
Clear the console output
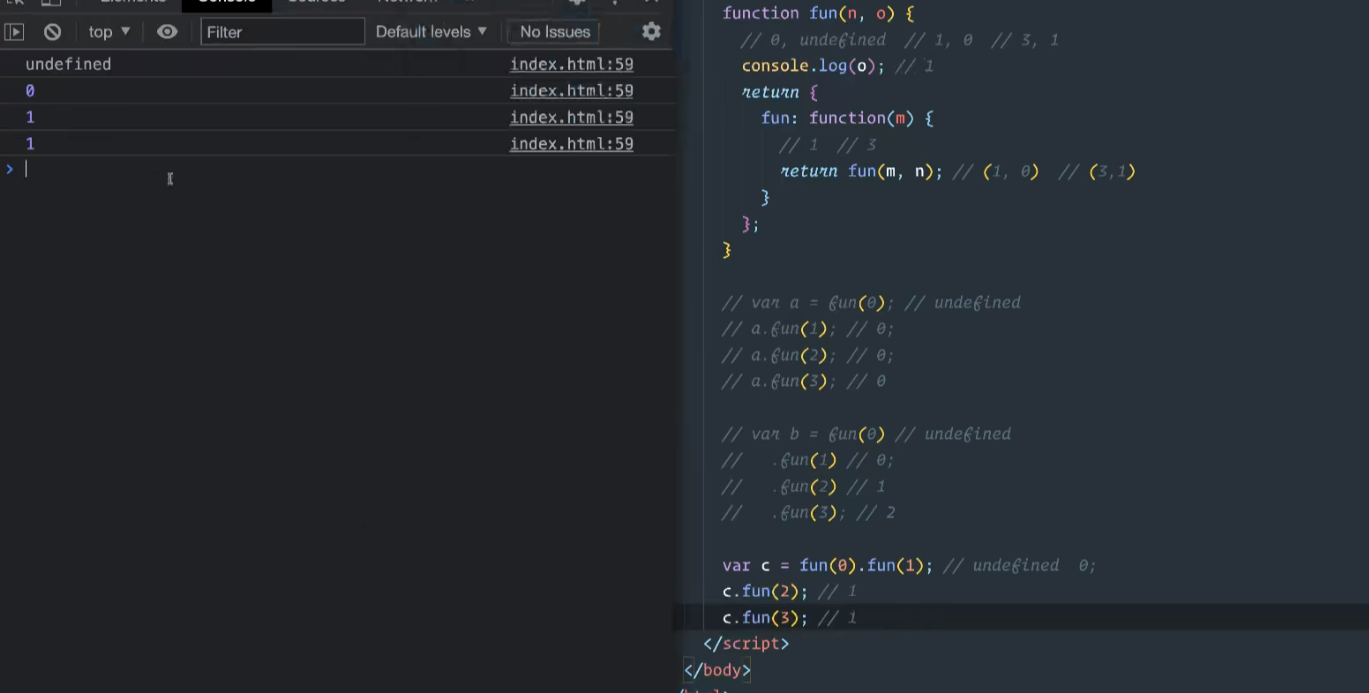[x=52, y=32]
